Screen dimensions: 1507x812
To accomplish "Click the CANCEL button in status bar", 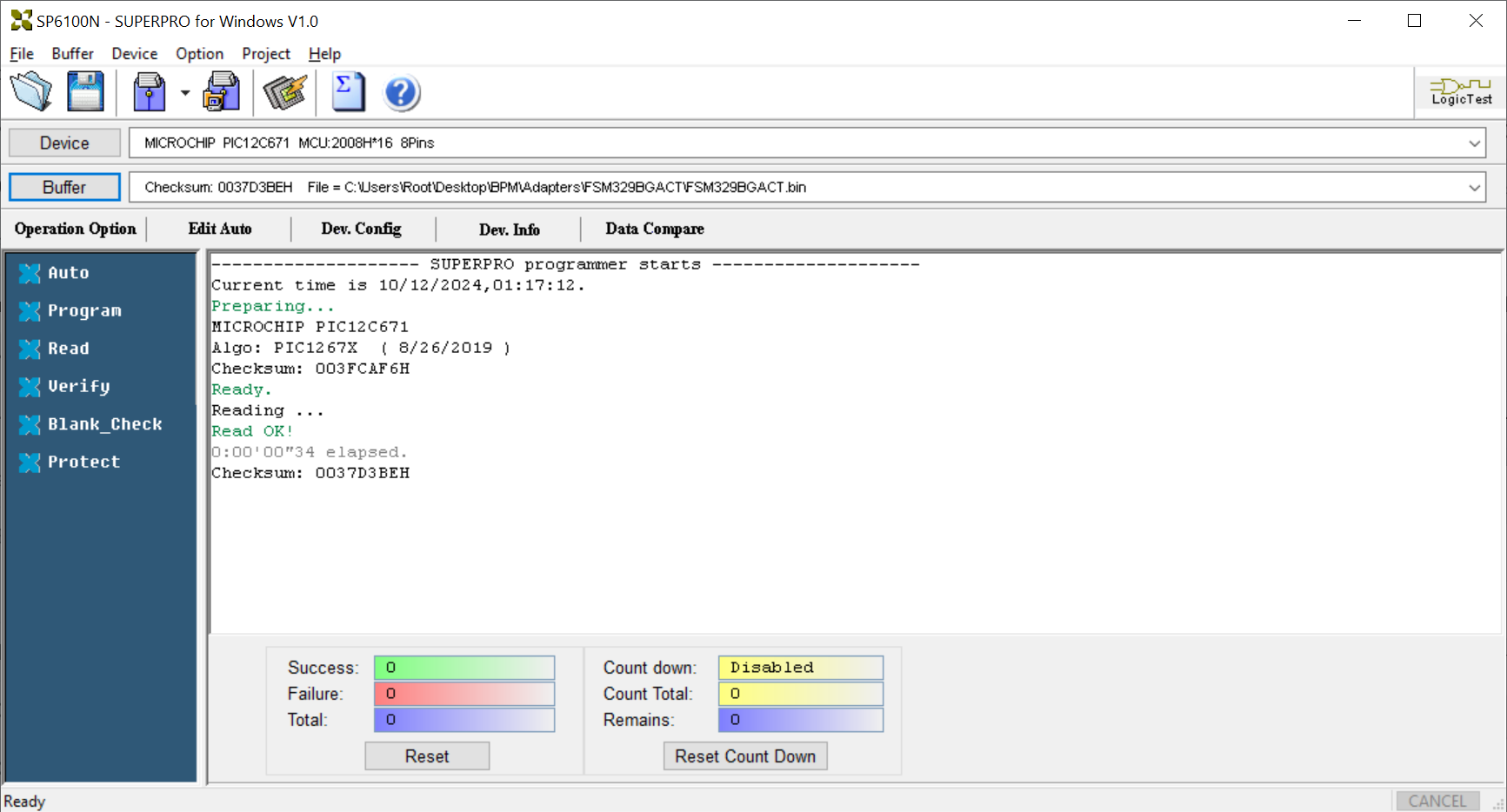I will pyautogui.click(x=1437, y=801).
